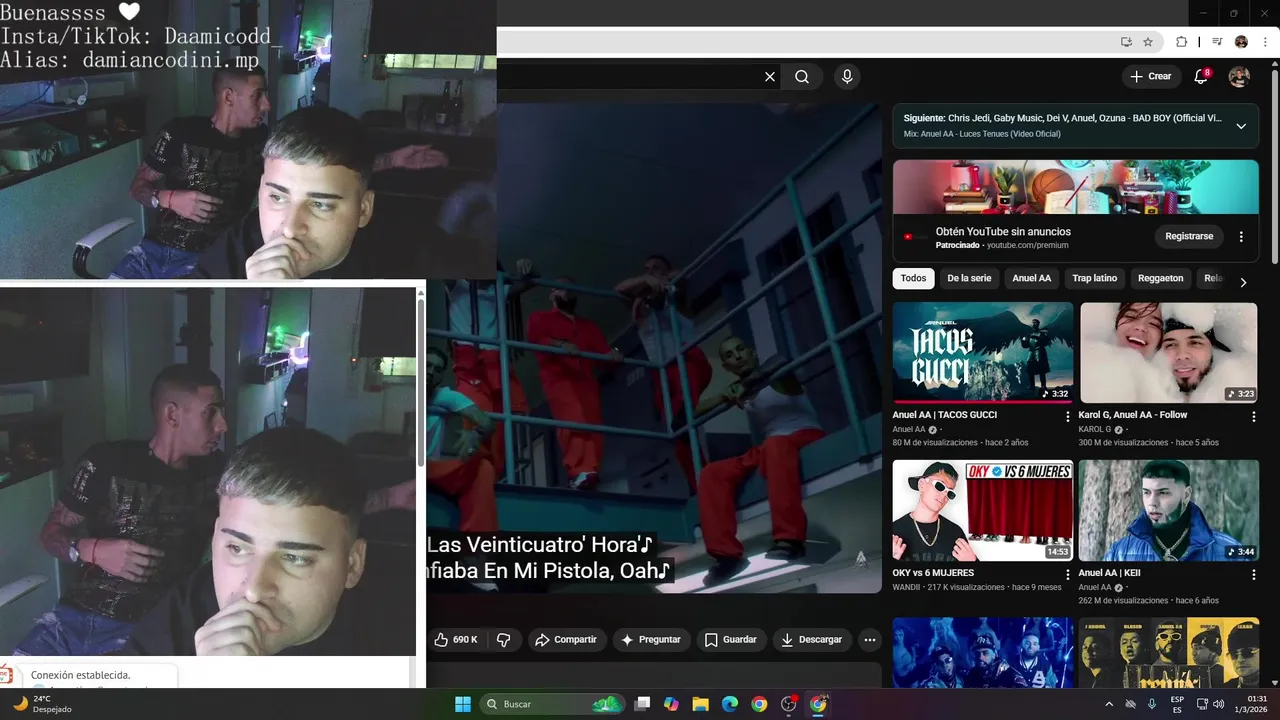Clear the YouTube search box with X
This screenshot has width=1280, height=720.
point(770,77)
